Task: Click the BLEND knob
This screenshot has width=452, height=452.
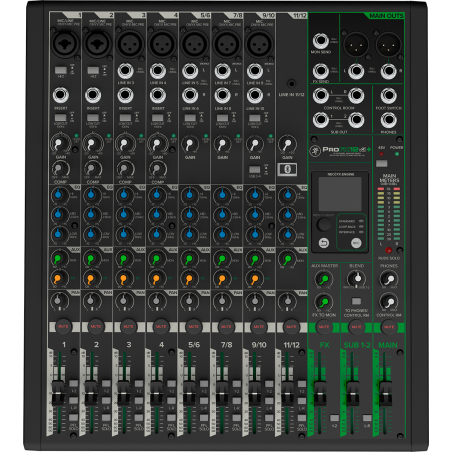Action: pos(356,278)
